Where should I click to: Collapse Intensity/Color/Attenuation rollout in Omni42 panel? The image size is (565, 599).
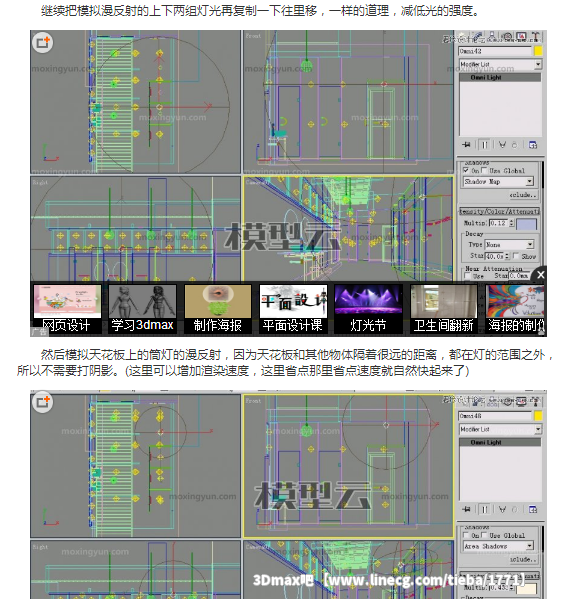point(499,211)
